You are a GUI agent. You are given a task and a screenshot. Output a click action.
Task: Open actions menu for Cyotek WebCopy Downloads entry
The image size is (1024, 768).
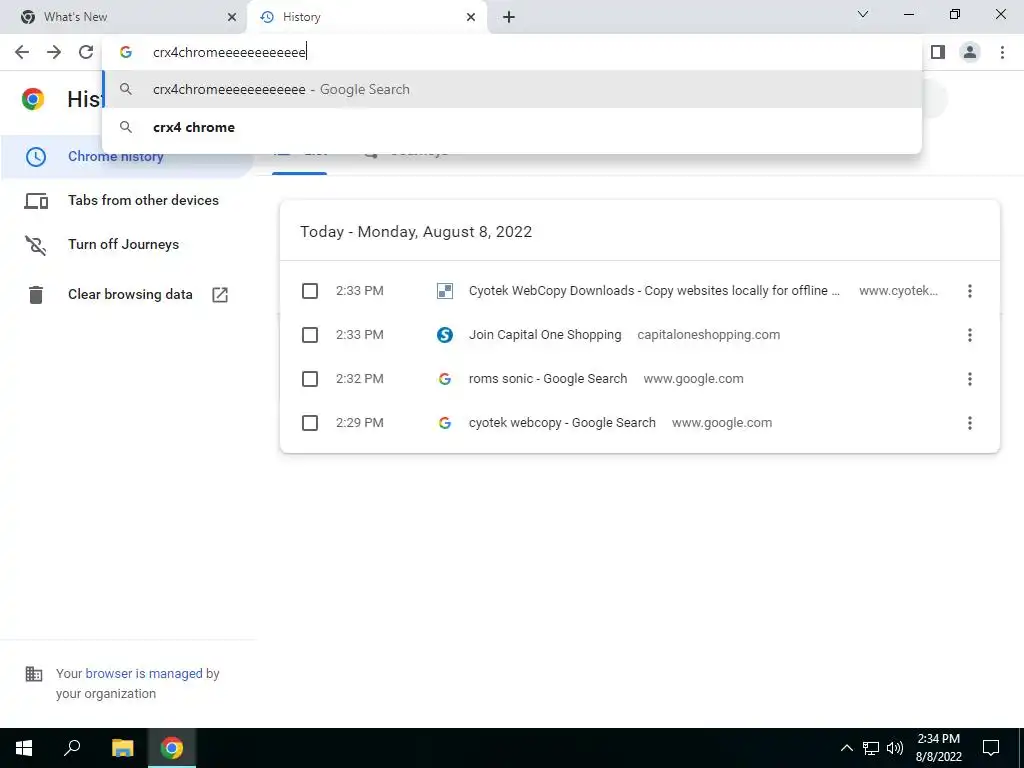pyautogui.click(x=970, y=291)
